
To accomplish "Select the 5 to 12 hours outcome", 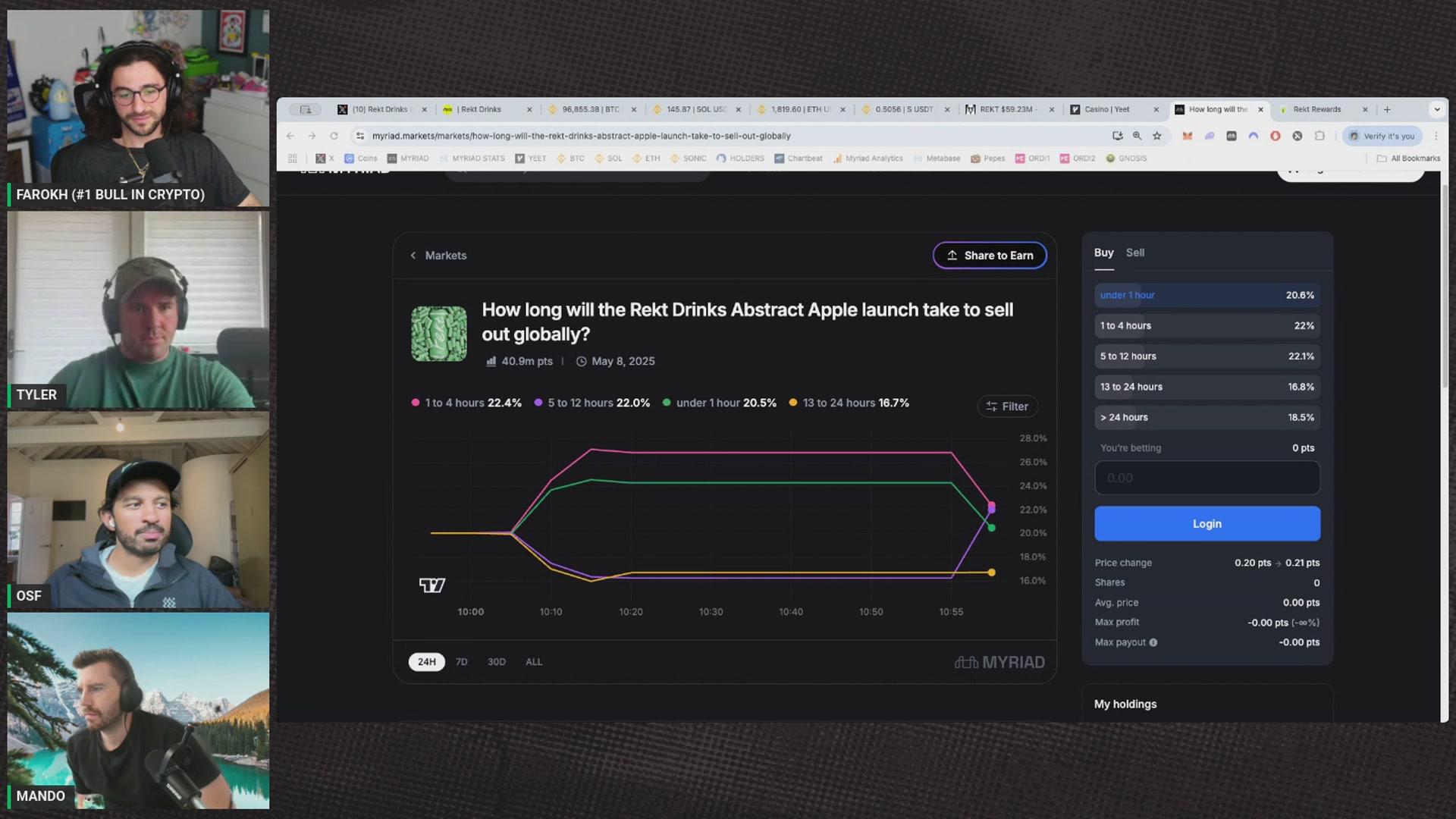I will click(x=1207, y=356).
